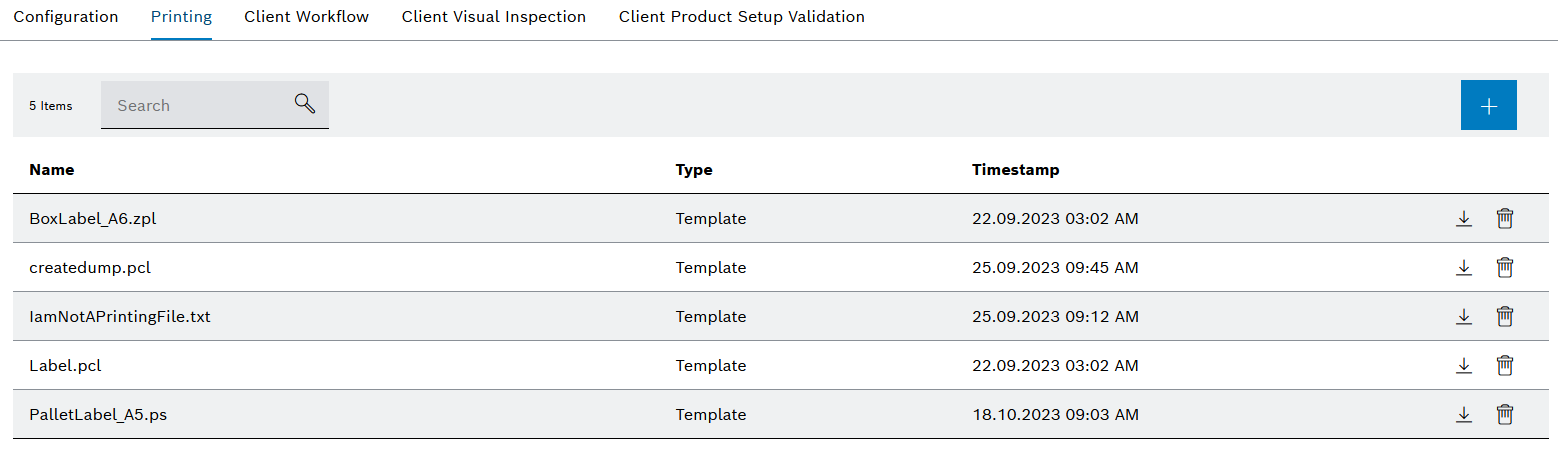Remove PalletLabel_A5.ps with the trash icon
The height and width of the screenshot is (454, 1558).
click(x=1504, y=415)
